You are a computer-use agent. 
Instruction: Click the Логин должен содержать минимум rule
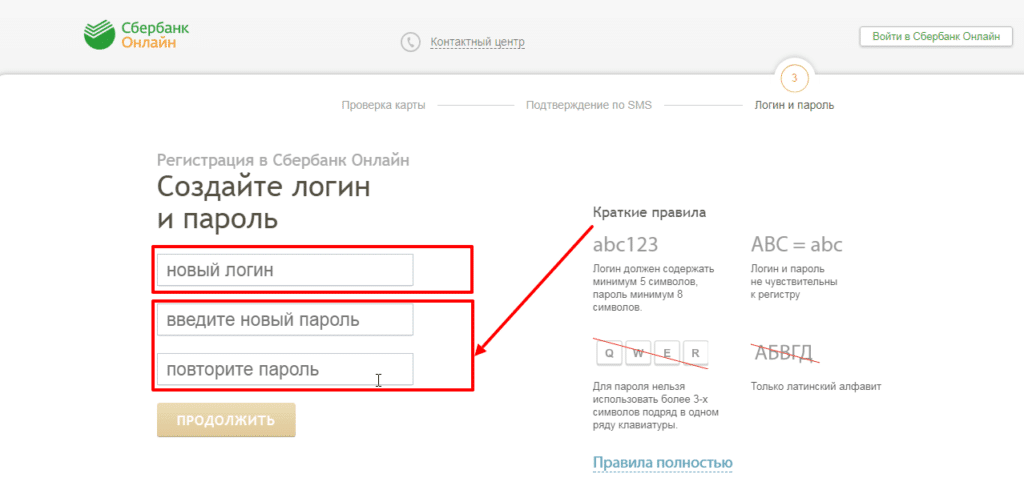pos(654,288)
